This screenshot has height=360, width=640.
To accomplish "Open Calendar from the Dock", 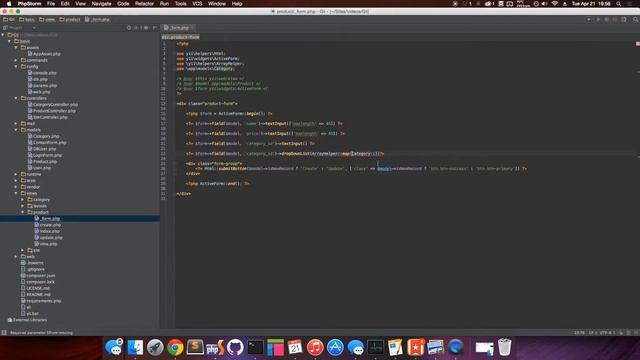I will (x=295, y=348).
